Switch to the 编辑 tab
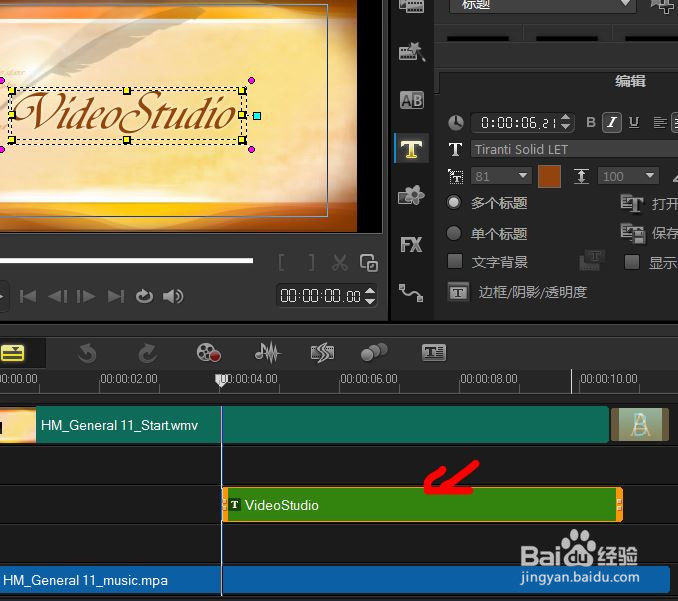 point(630,81)
